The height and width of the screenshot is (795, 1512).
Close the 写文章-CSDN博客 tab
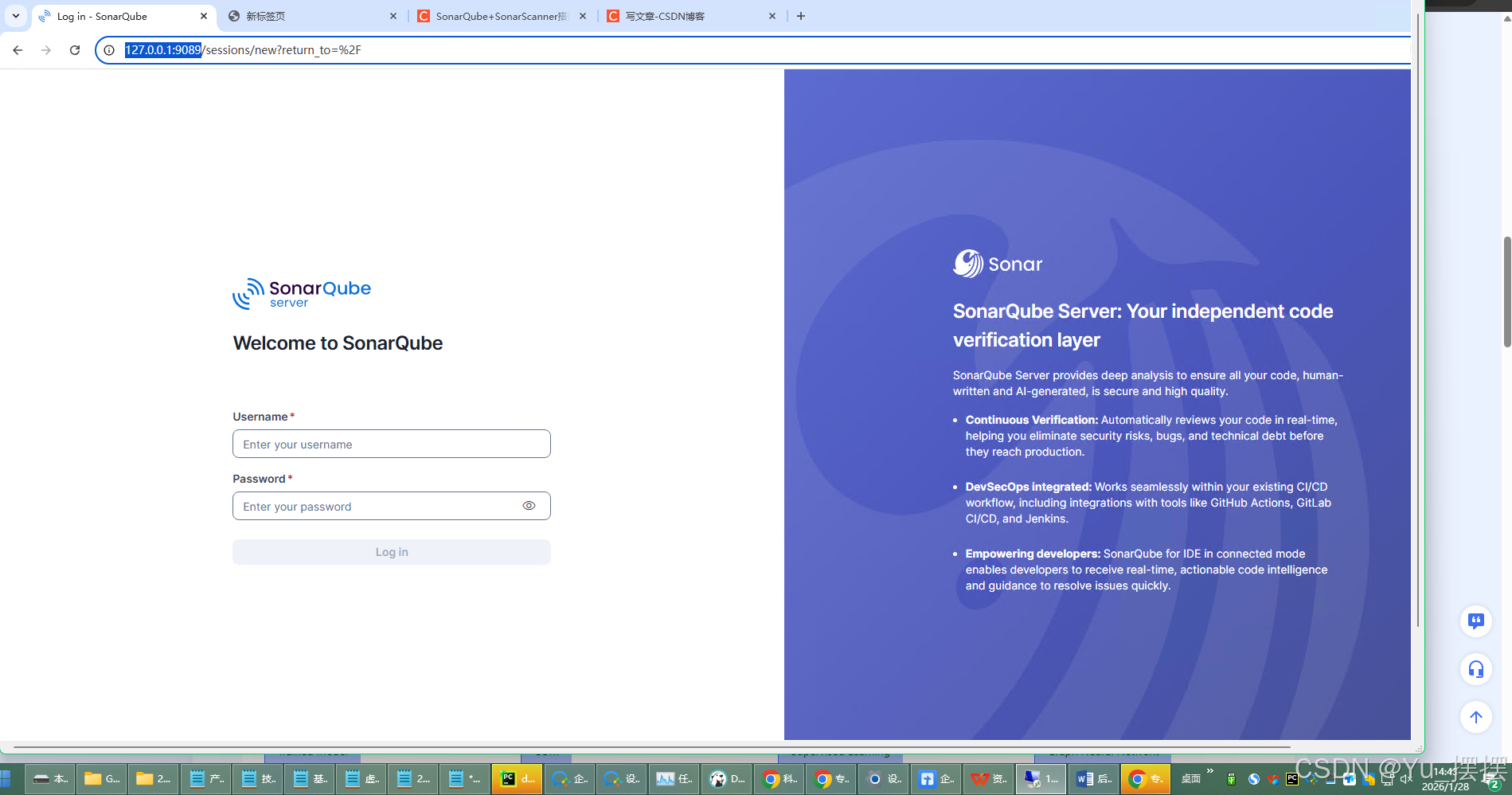click(x=772, y=16)
